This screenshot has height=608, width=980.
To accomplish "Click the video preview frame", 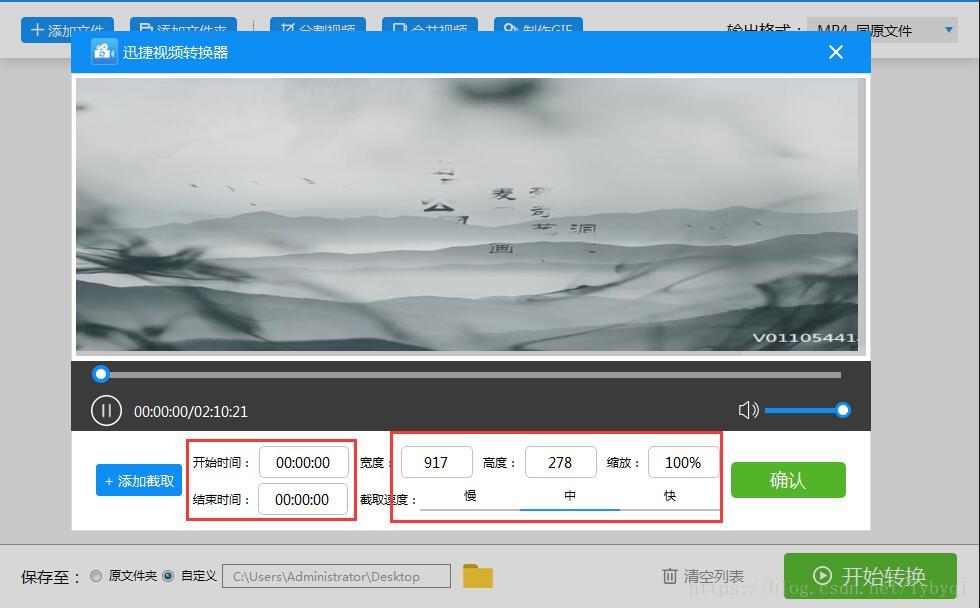I will coord(467,214).
